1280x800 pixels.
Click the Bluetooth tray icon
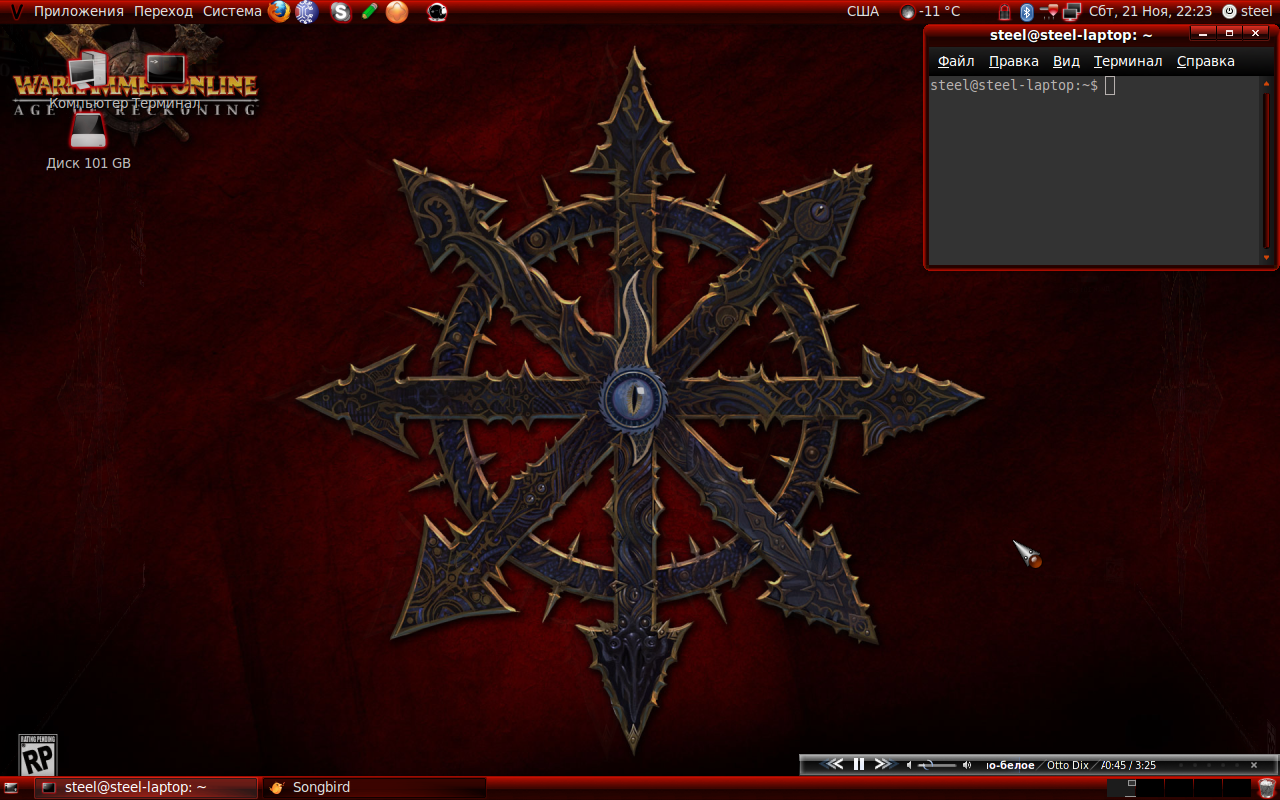click(1026, 12)
